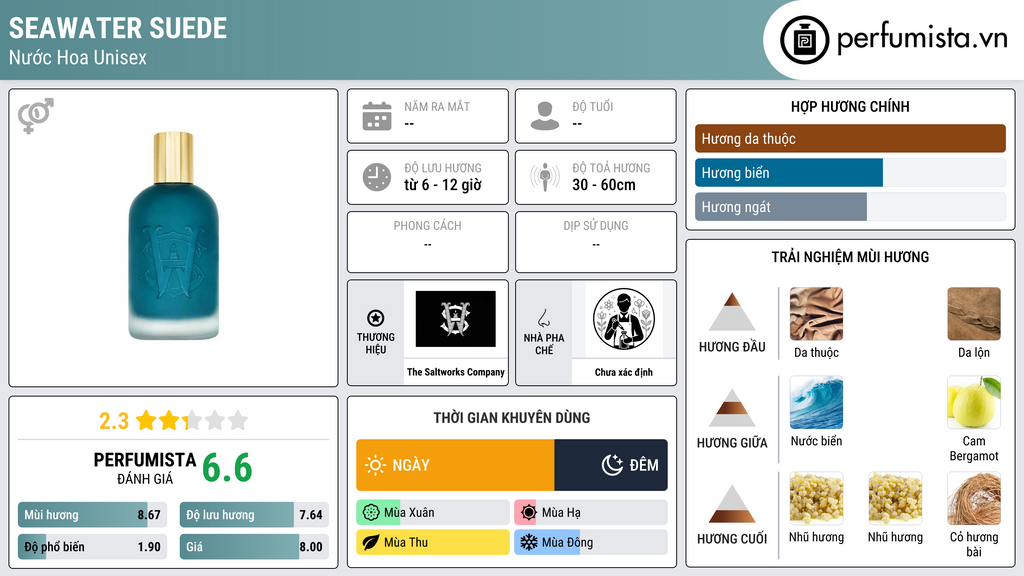Click the longevity value từ 6 - 12 giờ
Viewport: 1024px width, 576px height.
(x=443, y=185)
